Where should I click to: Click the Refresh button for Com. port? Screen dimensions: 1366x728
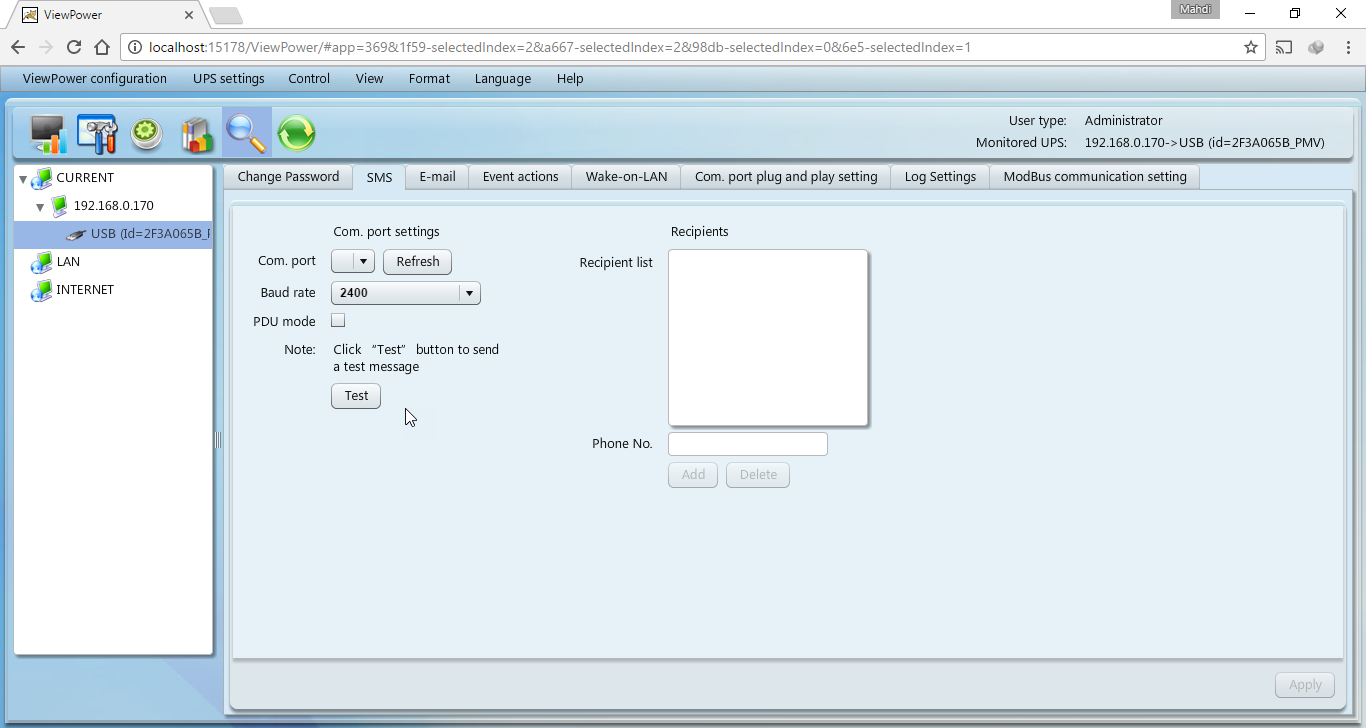click(417, 262)
